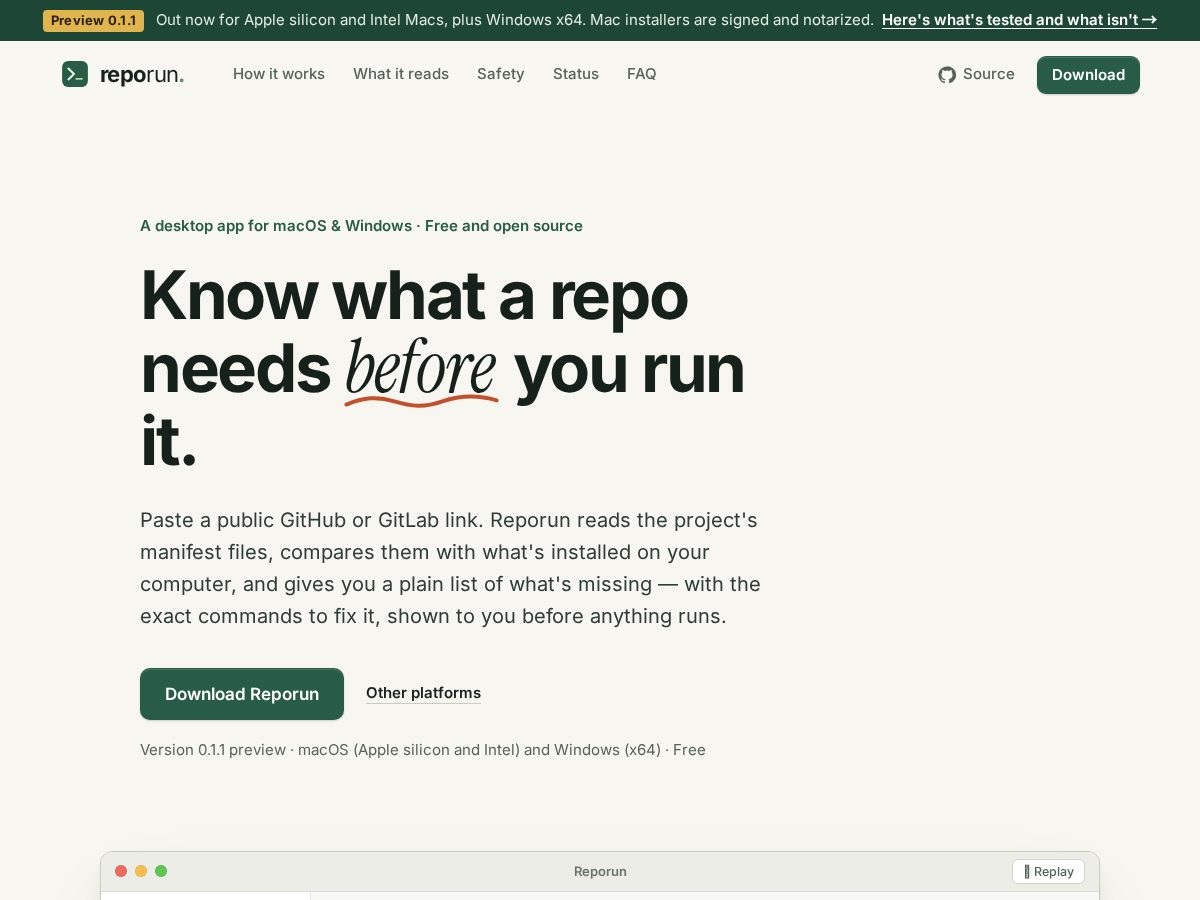Viewport: 1200px width, 900px height.
Task: Click the Preview 0.1.1 badge
Action: tap(93, 20)
